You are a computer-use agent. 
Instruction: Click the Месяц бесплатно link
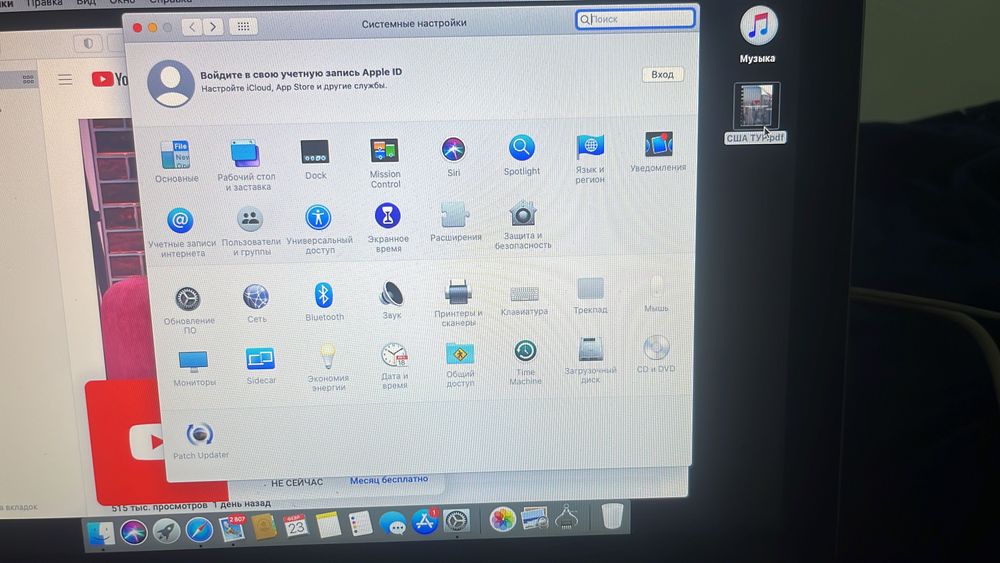click(x=389, y=479)
